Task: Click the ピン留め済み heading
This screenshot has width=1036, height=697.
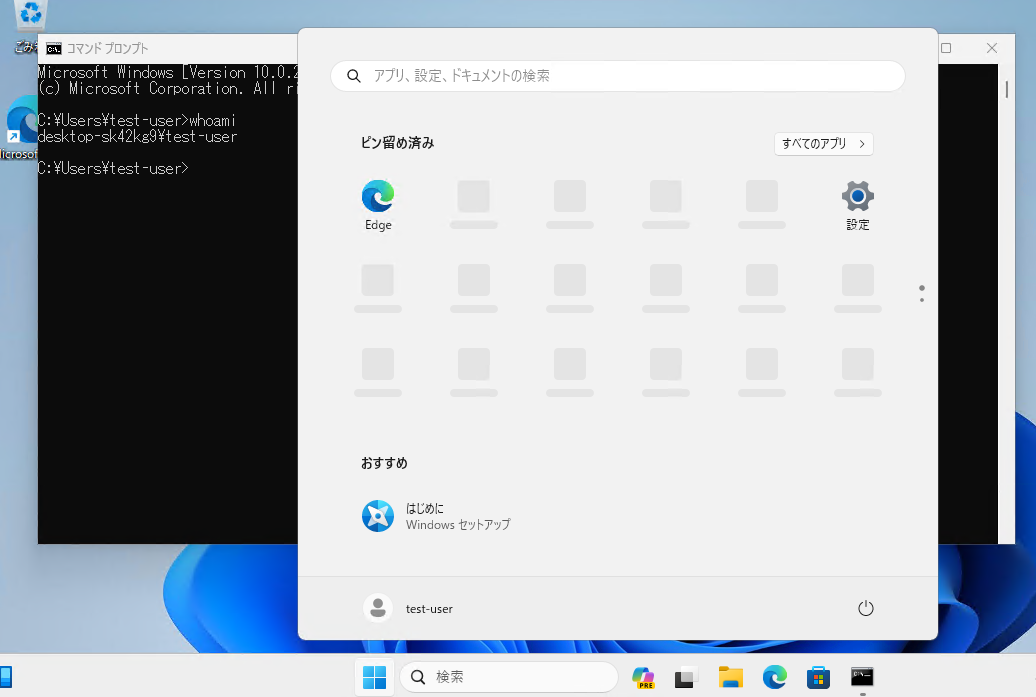Action: coord(397,143)
